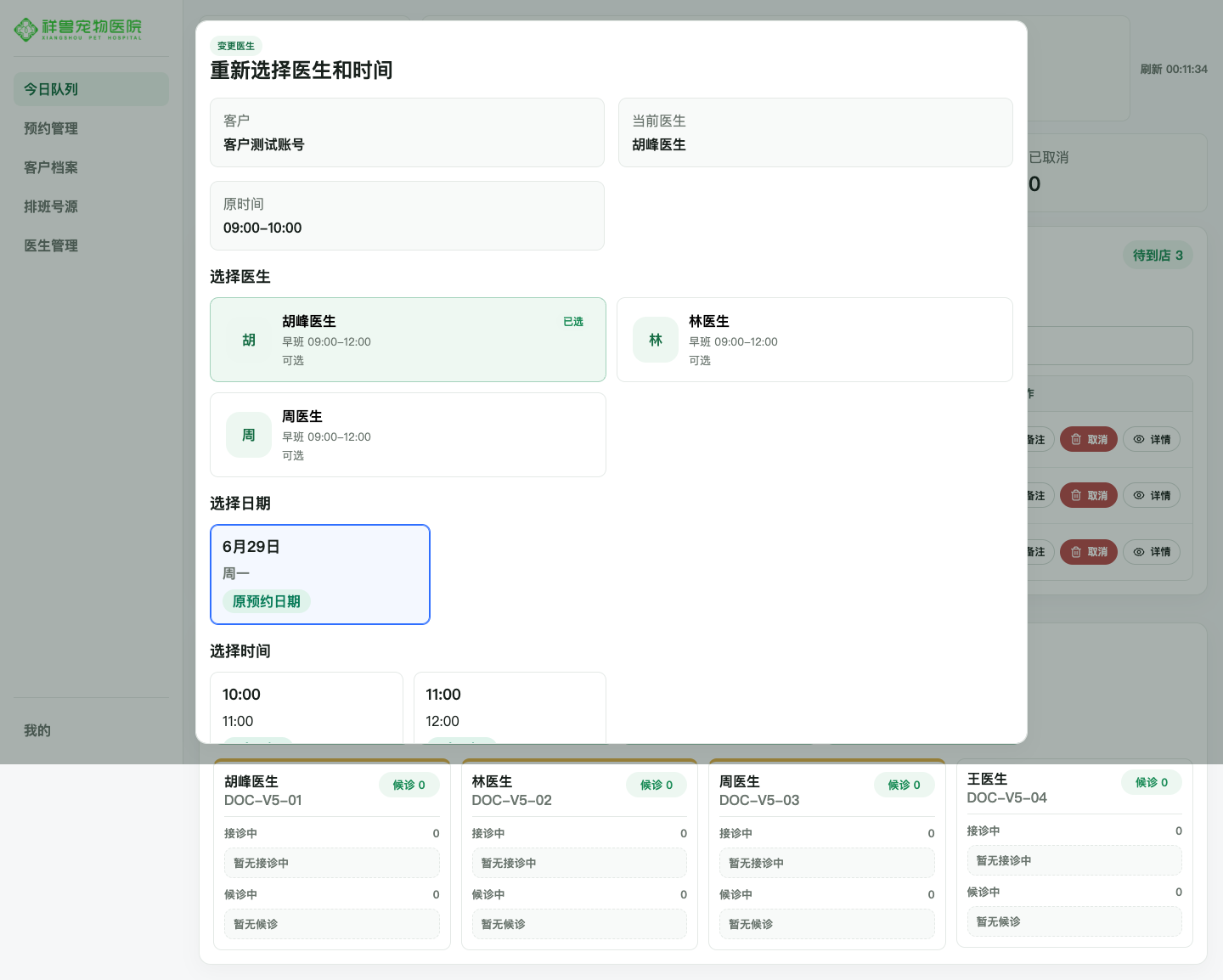Select the 周医生 doctor card in dialog
The image size is (1223, 980).
click(408, 435)
